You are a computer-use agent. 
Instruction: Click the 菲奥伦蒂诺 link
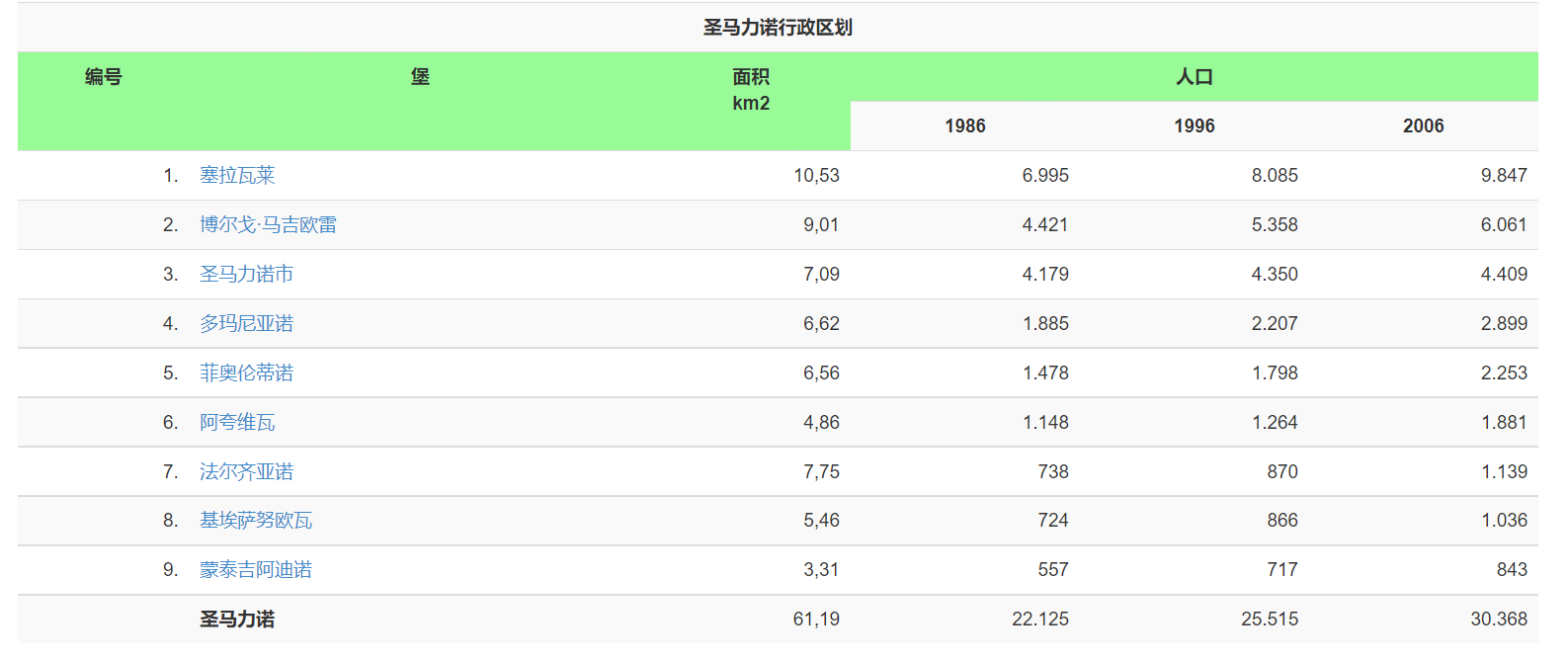pyautogui.click(x=246, y=373)
